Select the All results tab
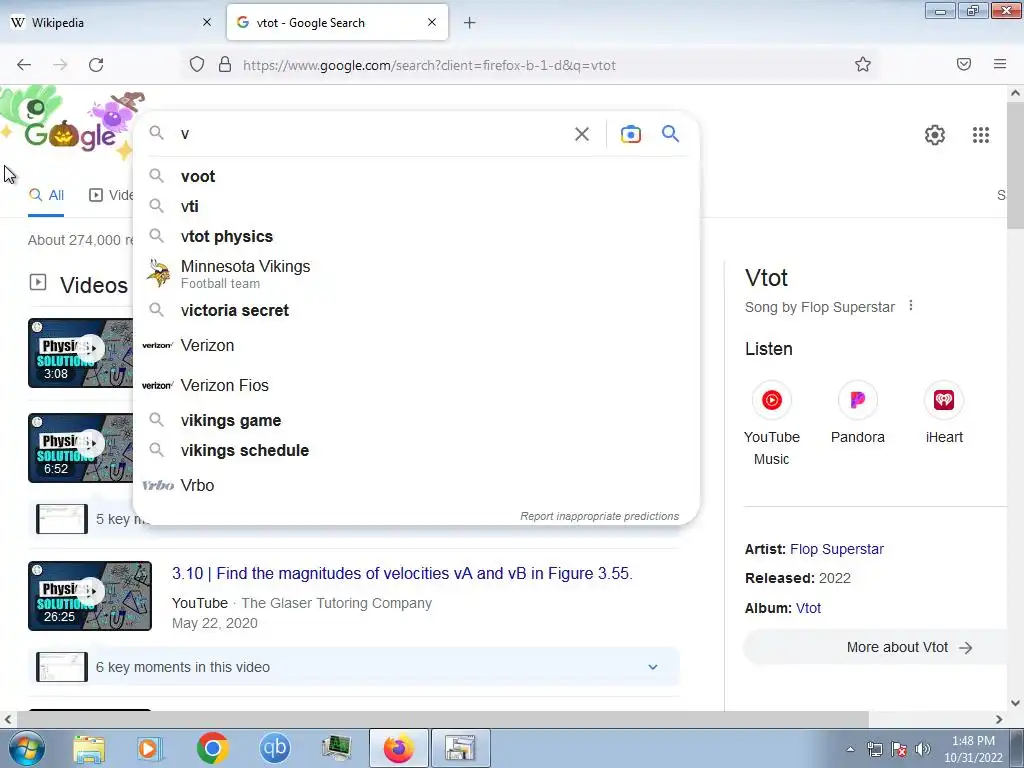 point(46,195)
